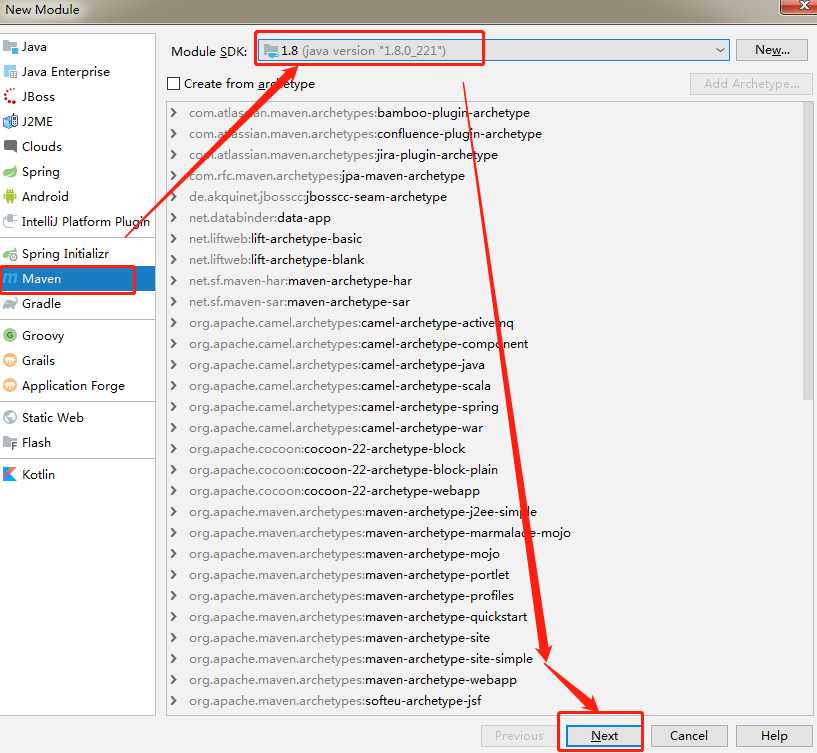Click the Next button
Viewport: 817px width, 753px height.
604,736
